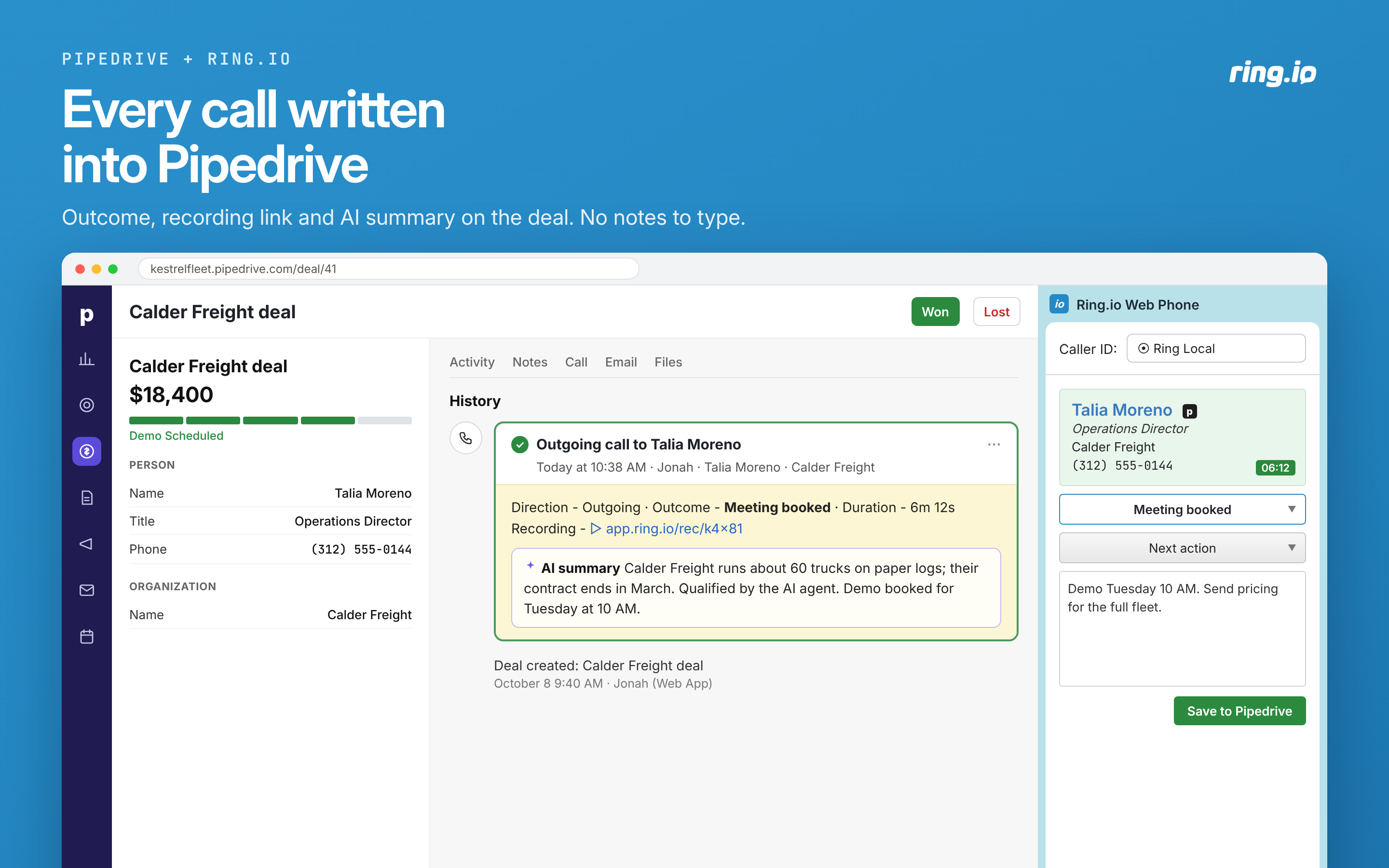The width and height of the screenshot is (1389, 868).
Task: Click the phone icon beside History entry
Action: coord(465,438)
